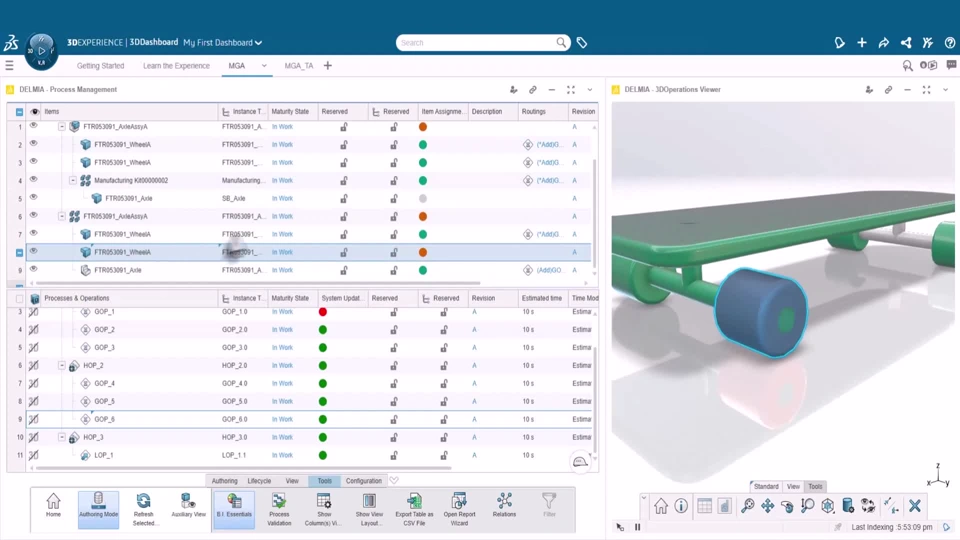
Task: Open the Configuration toolbar tab
Action: 364,481
